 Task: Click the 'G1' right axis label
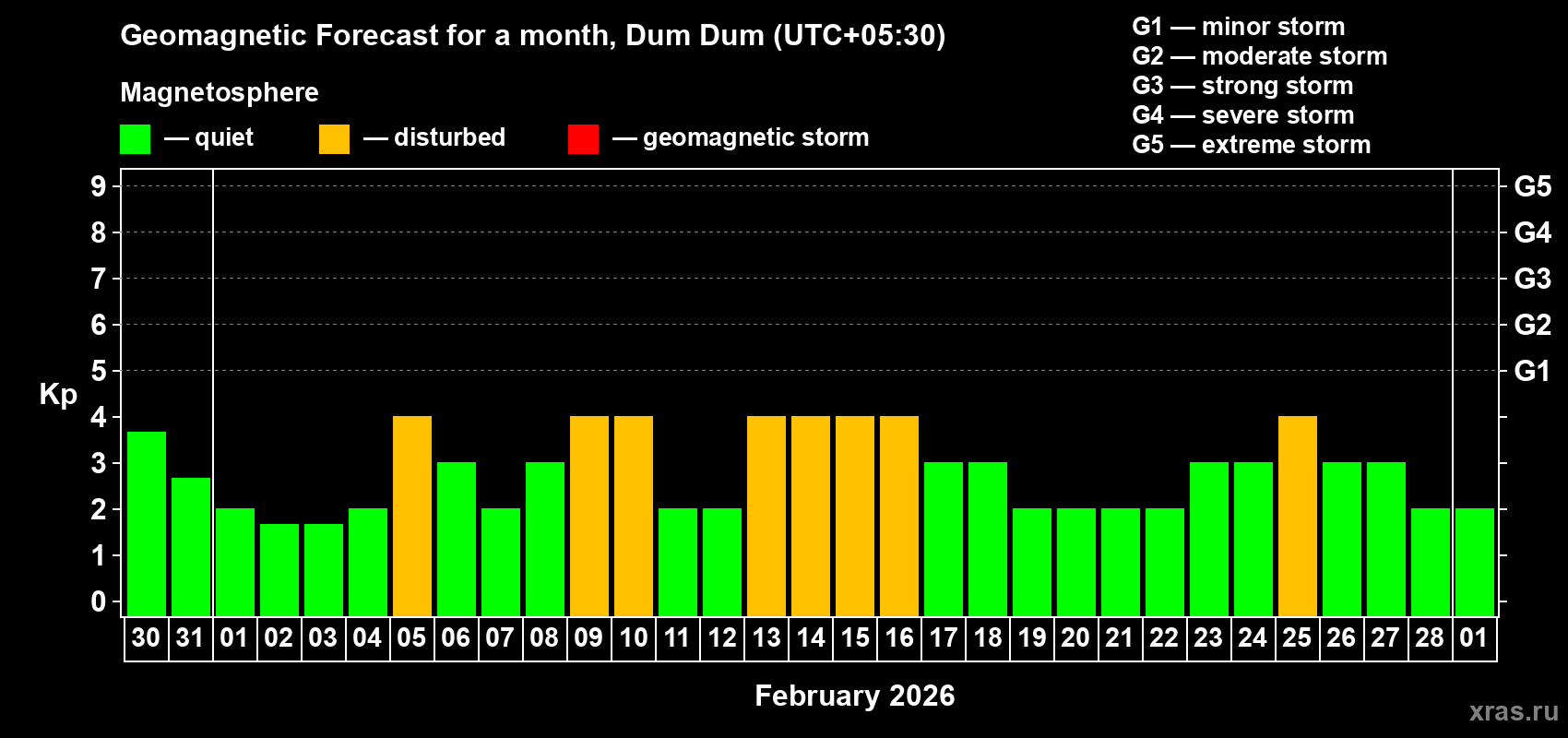[x=1533, y=371]
